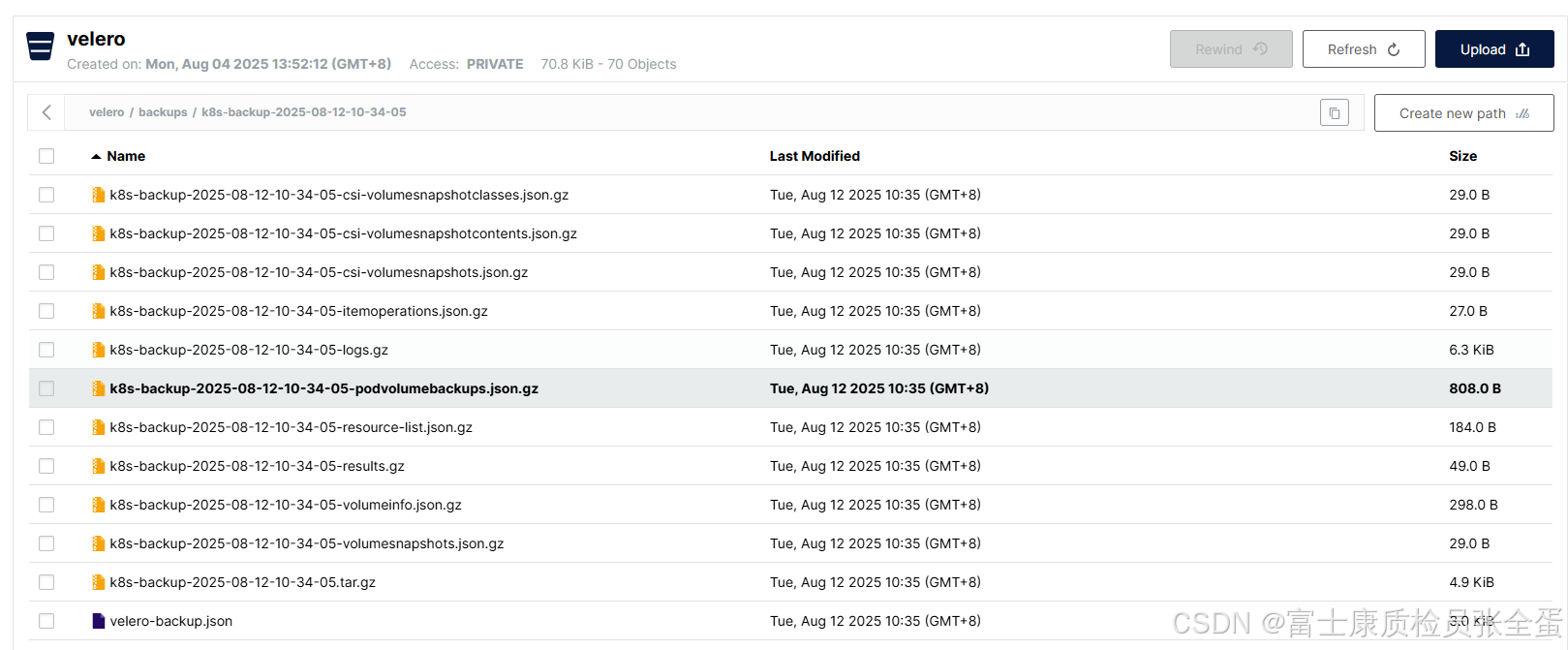This screenshot has height=650, width=1568.
Task: Open resource-list.json.gz file
Action: 292,427
